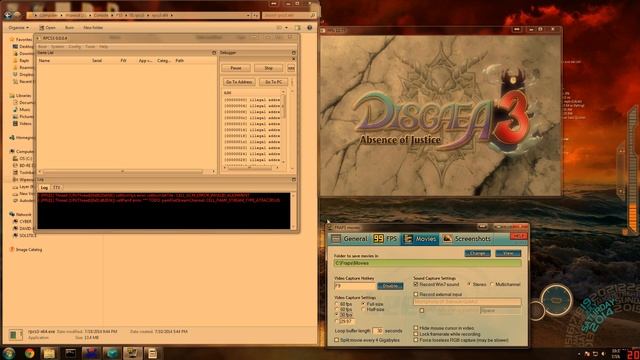
Task: Enable Hide mouse cursor in video
Action: click(x=416, y=328)
